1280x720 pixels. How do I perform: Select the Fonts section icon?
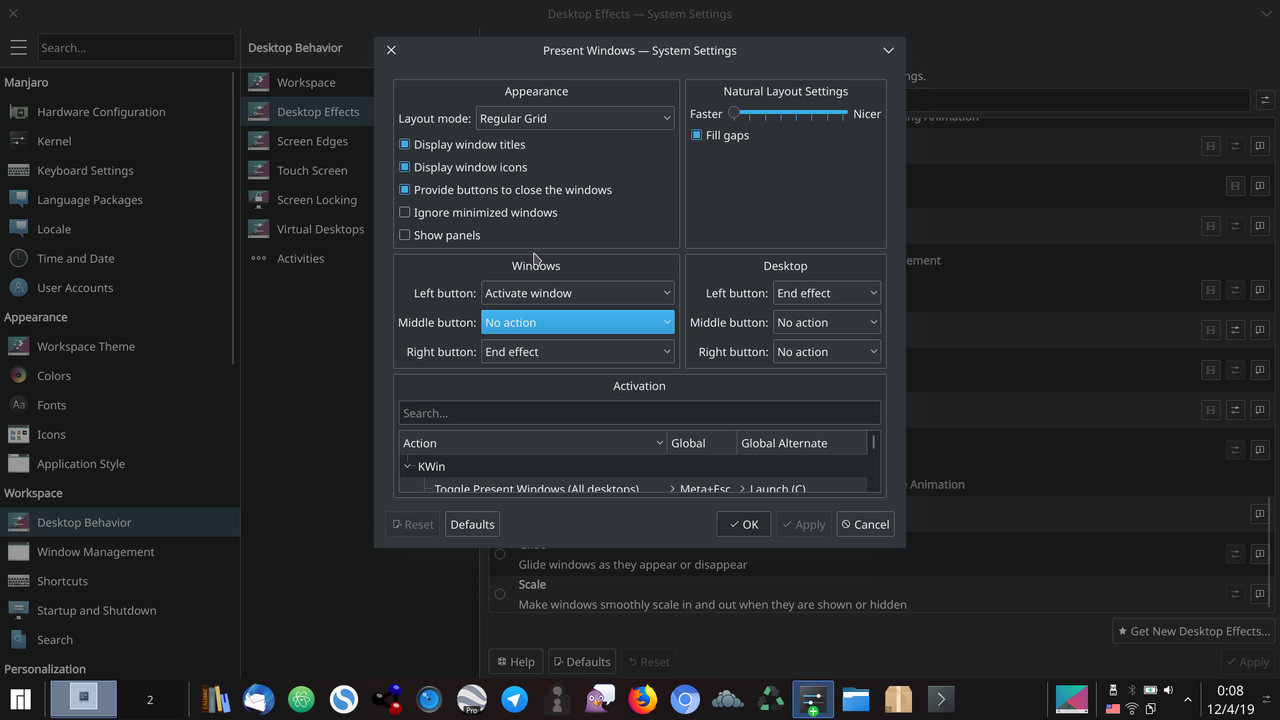51,404
